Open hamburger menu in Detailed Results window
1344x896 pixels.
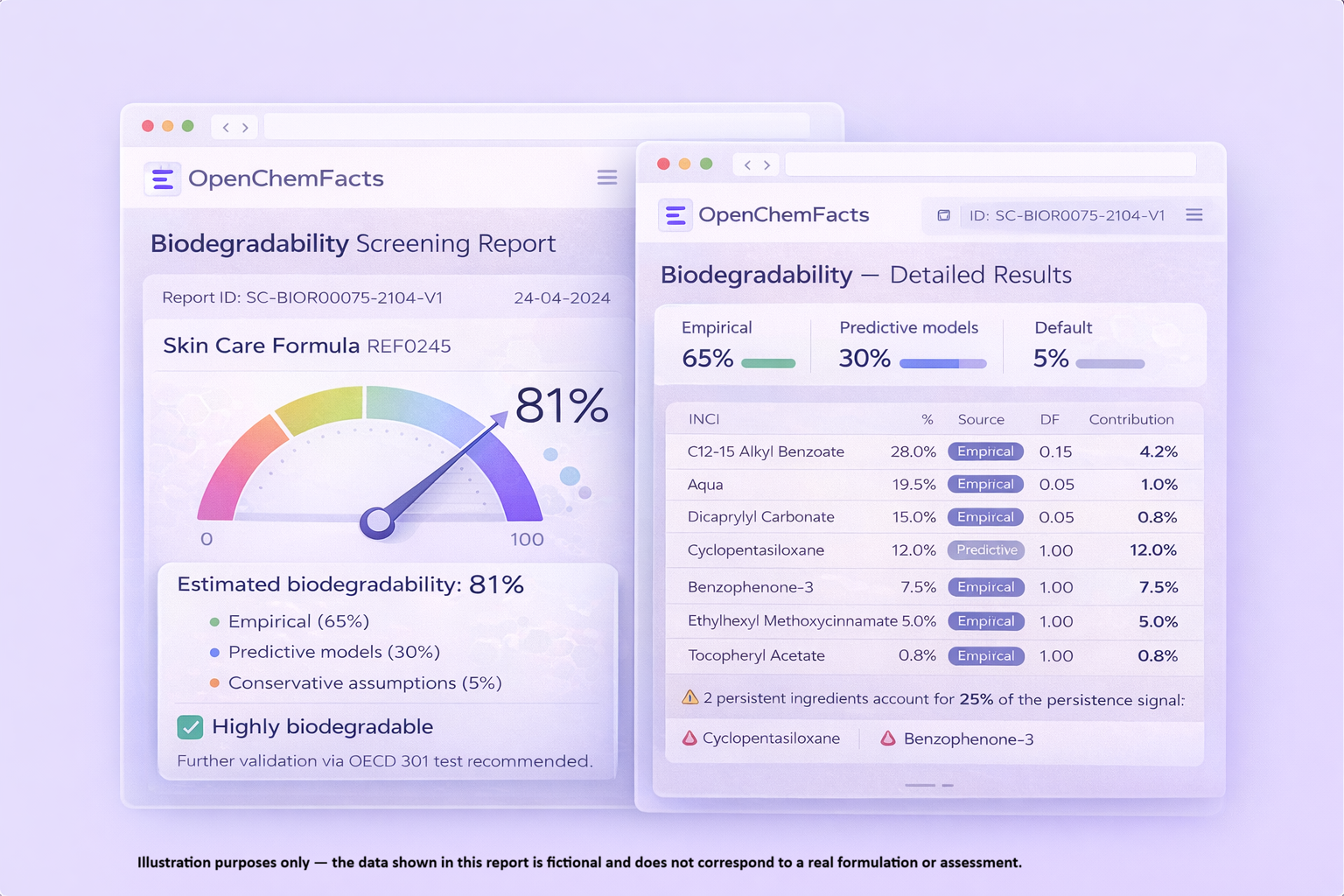(1193, 215)
